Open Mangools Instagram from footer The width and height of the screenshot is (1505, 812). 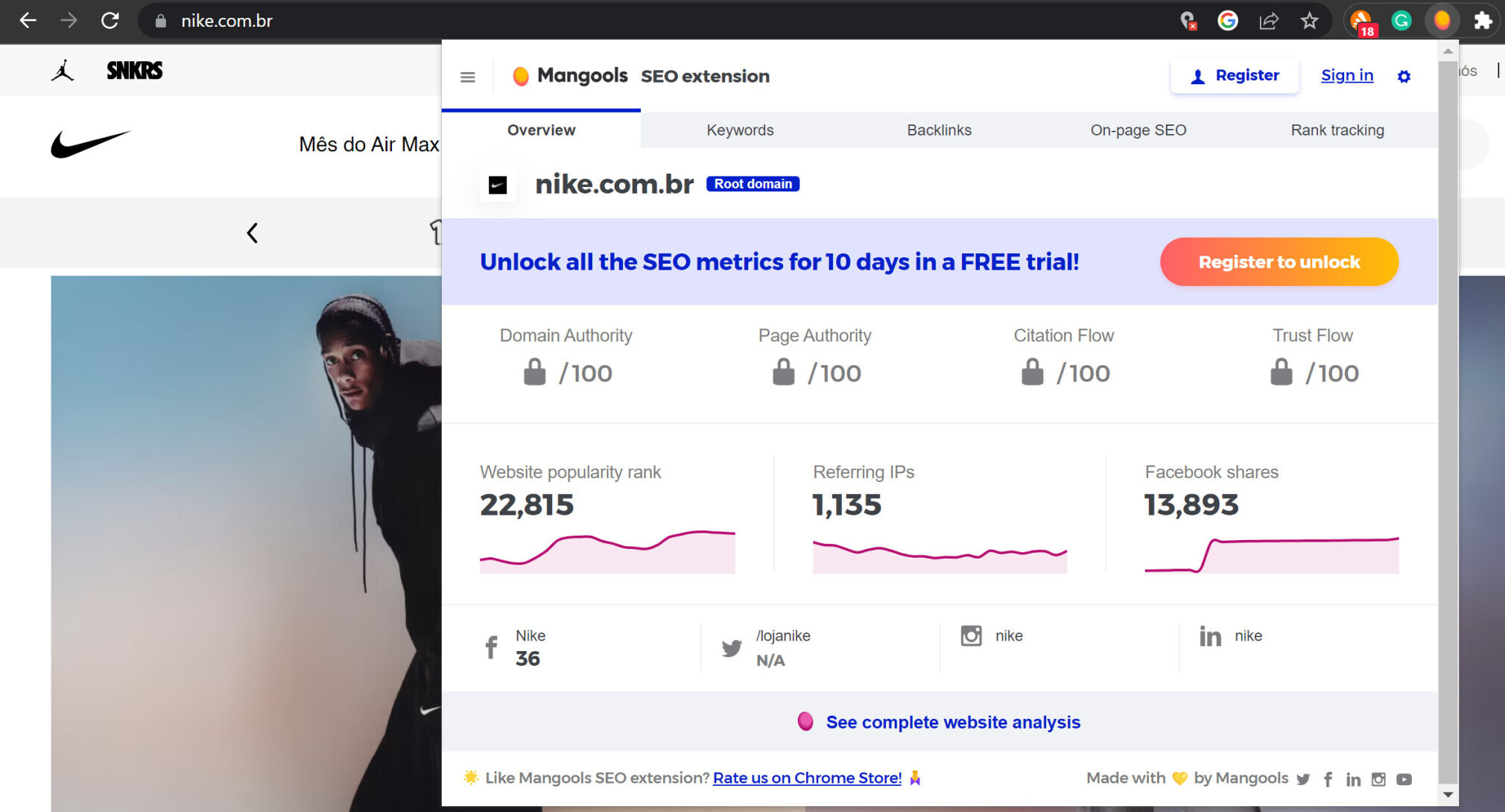(1378, 779)
